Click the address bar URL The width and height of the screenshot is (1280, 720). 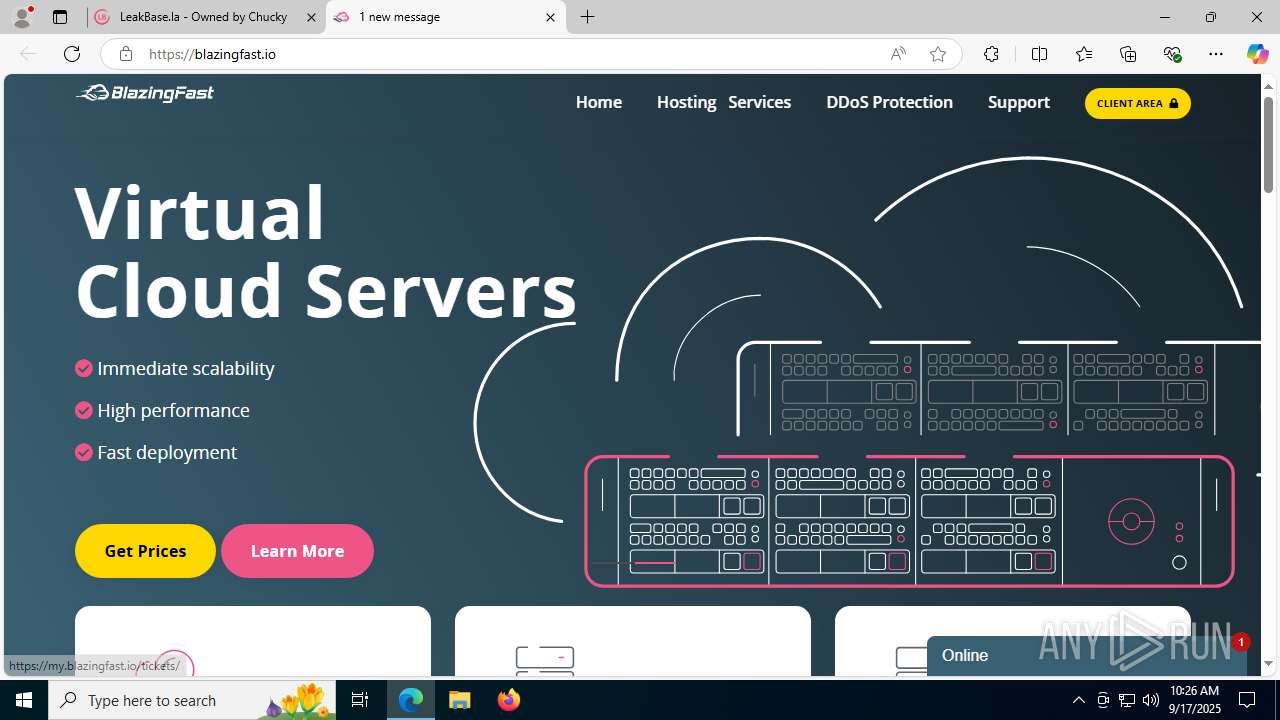pos(213,54)
